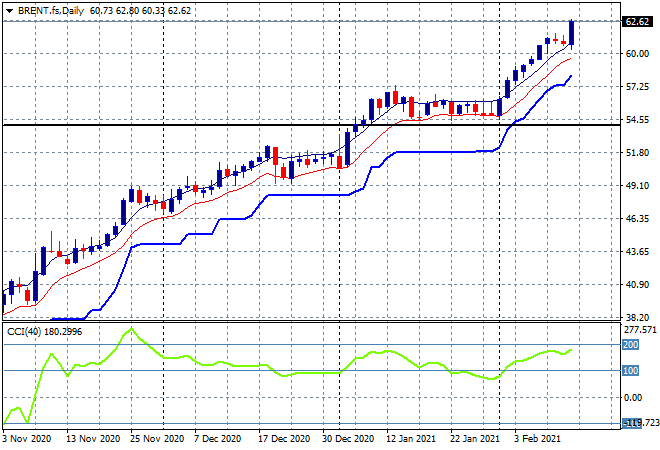Click the 43.65 price axis label

tap(637, 251)
